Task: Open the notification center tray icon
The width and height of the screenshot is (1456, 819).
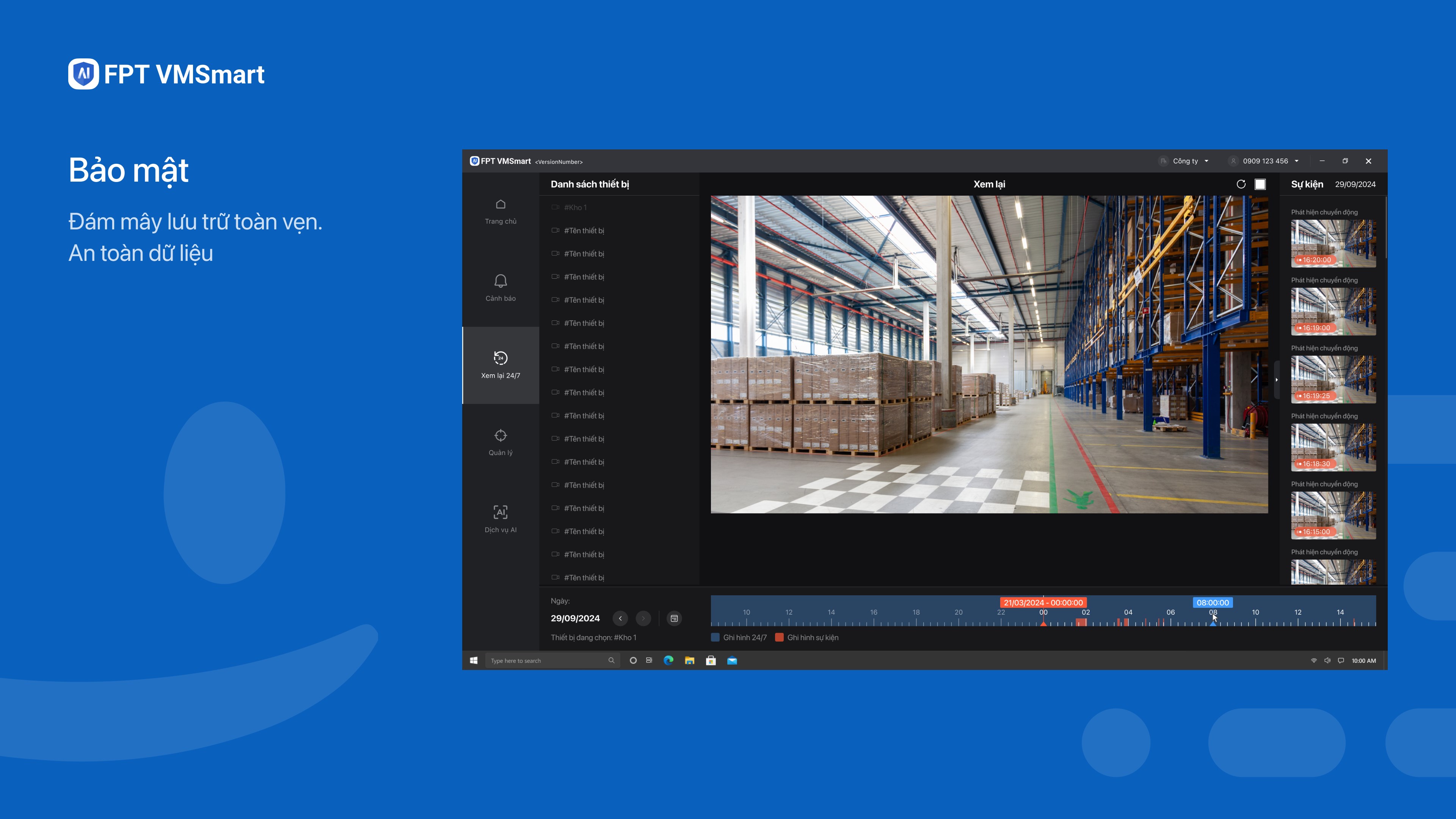Action: click(x=1341, y=661)
